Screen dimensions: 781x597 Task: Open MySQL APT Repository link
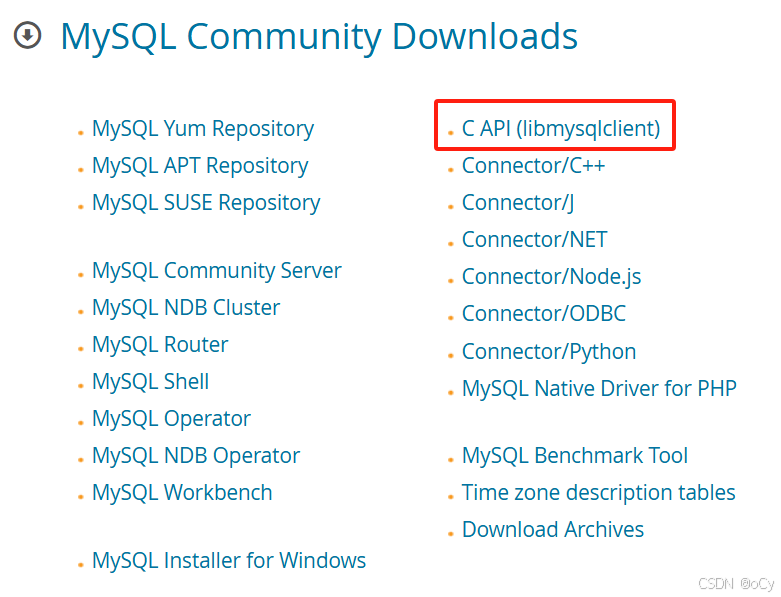[200, 166]
